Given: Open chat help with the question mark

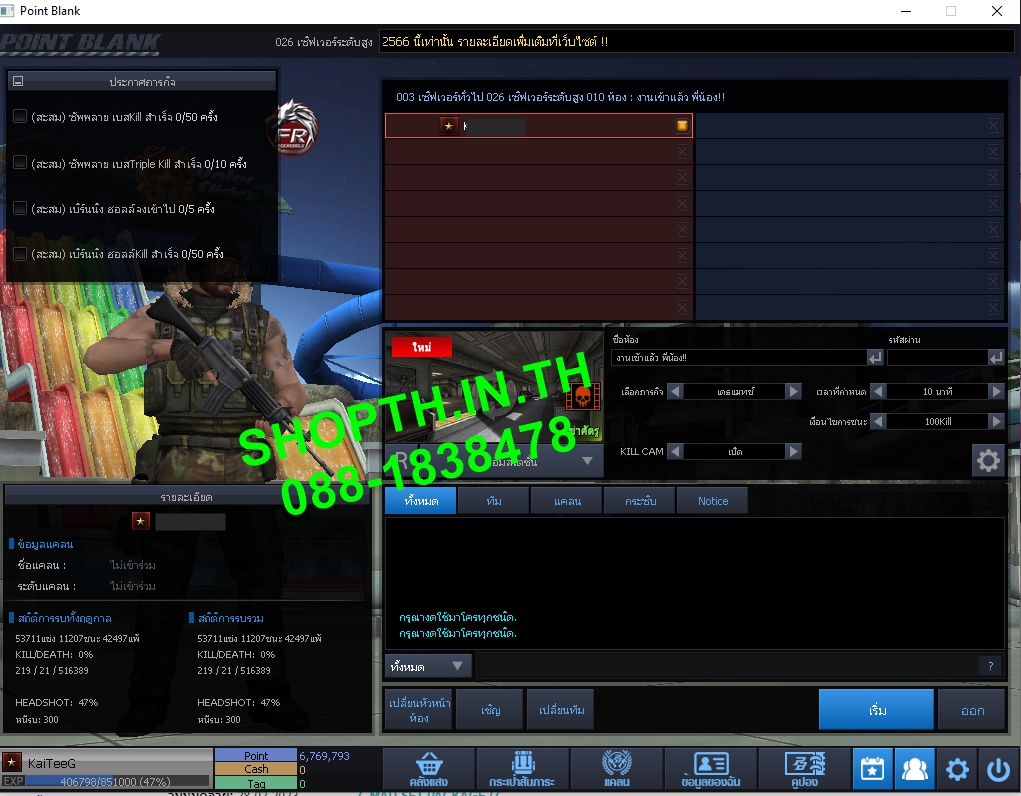Looking at the screenshot, I should coord(990,666).
